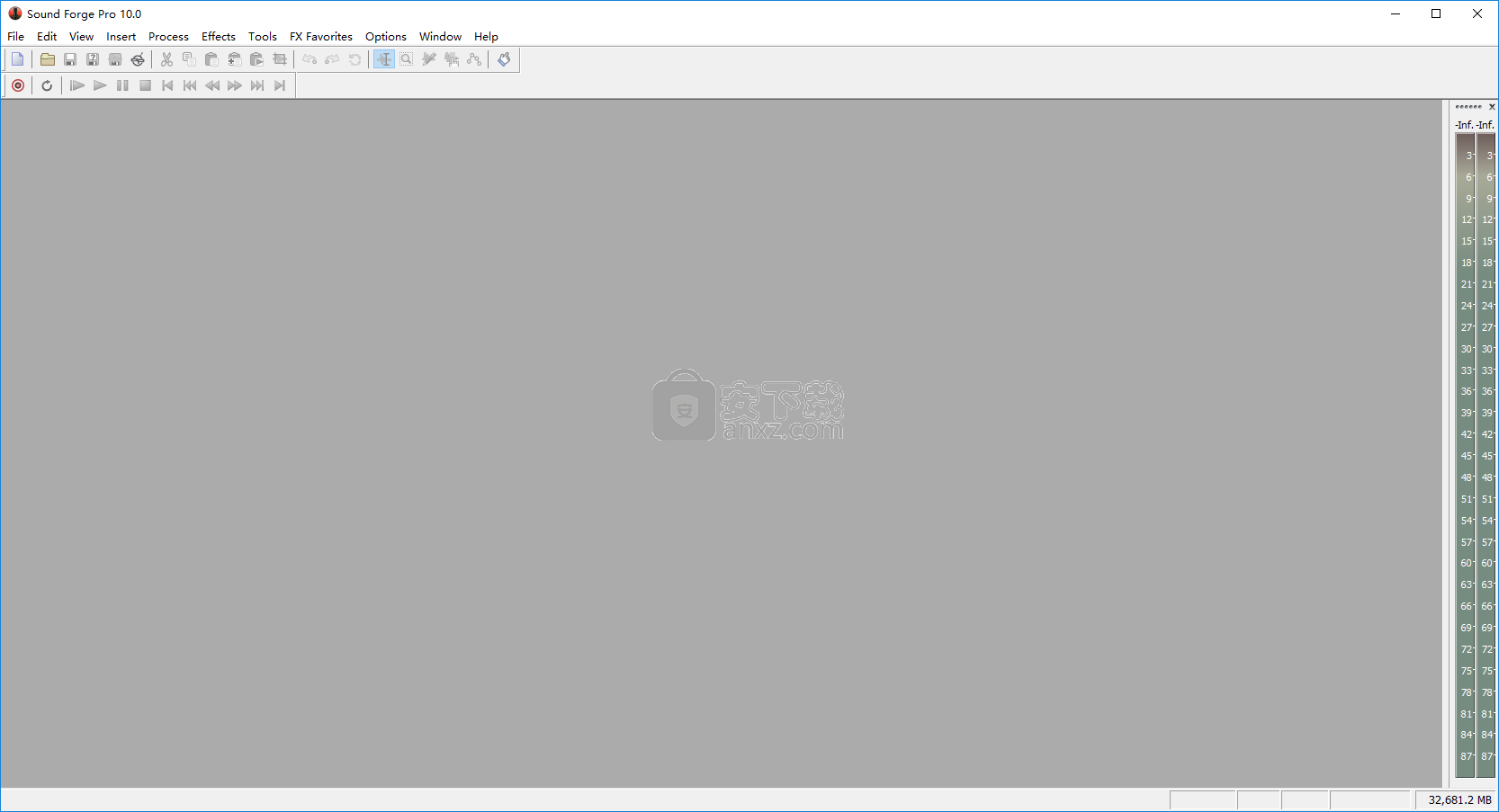The height and width of the screenshot is (812, 1499).
Task: Stop playback
Action: tap(145, 85)
